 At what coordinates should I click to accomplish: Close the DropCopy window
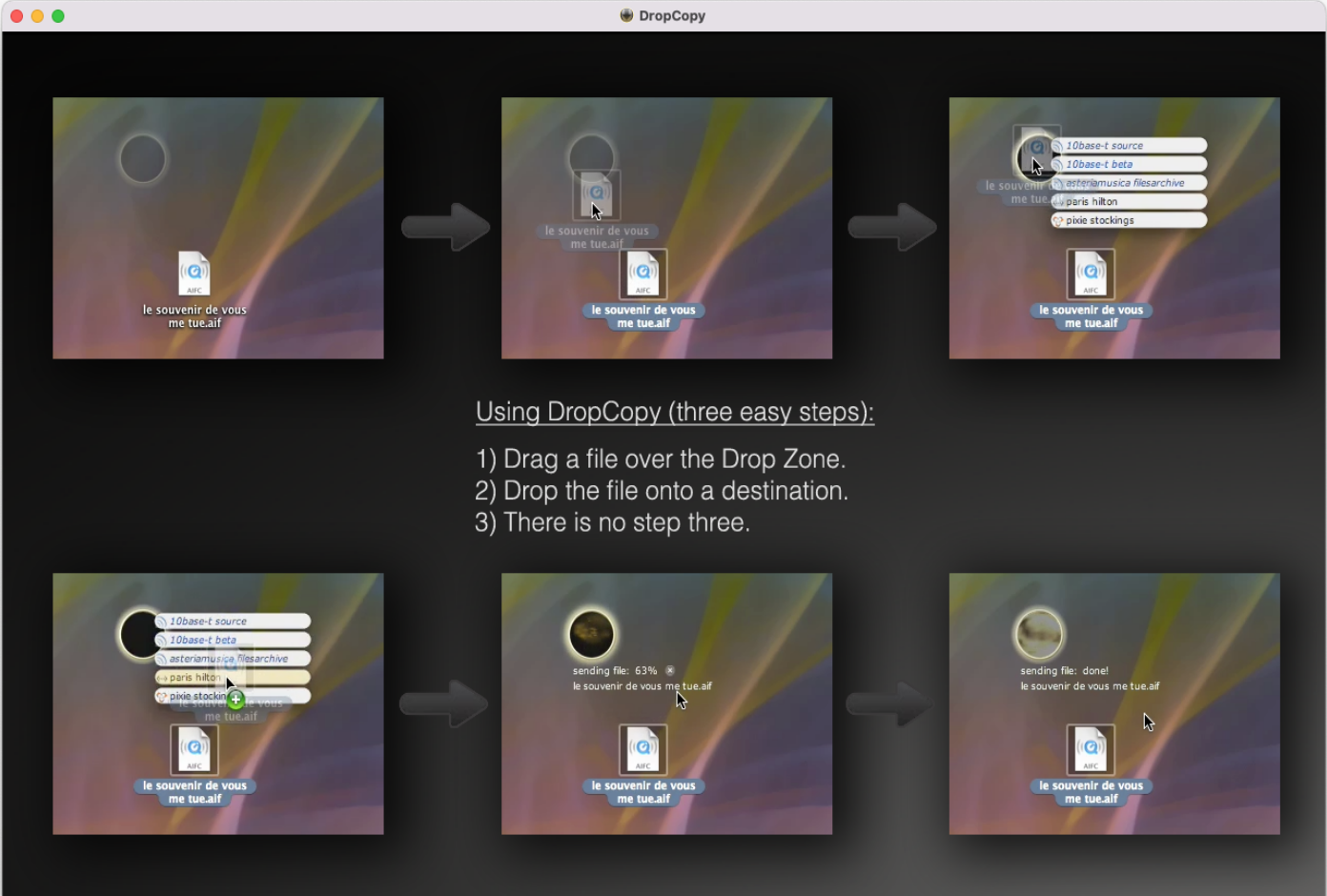[16, 16]
